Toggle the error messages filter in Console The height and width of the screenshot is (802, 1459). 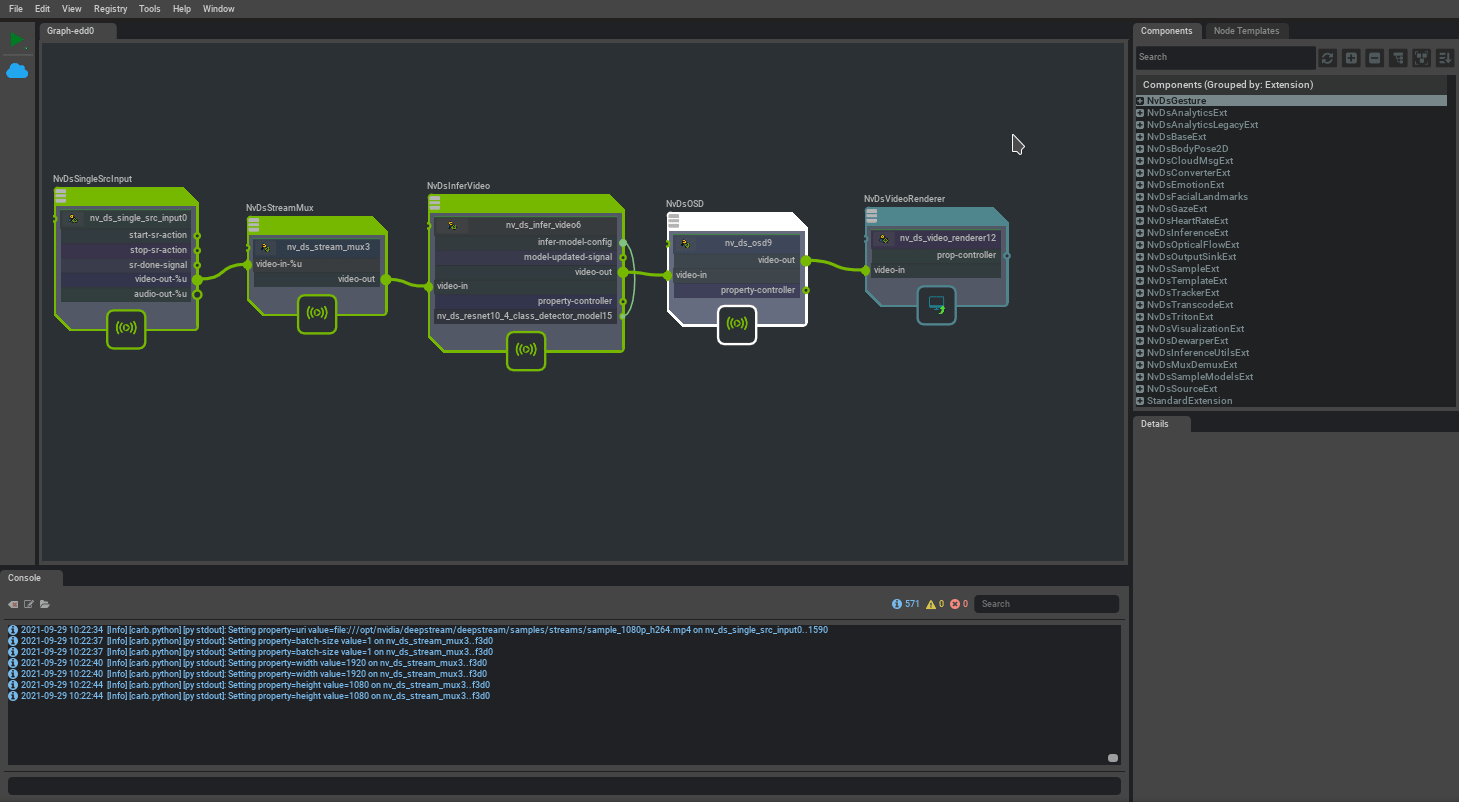(x=959, y=604)
